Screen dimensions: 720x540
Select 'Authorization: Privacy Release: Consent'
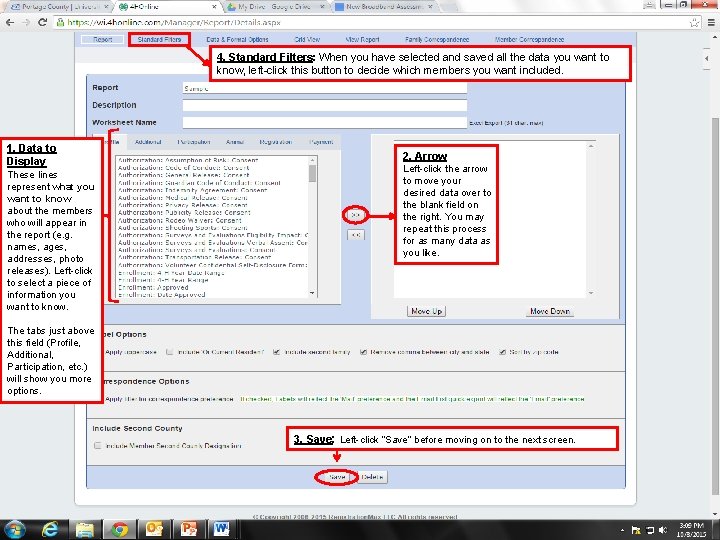tap(183, 205)
